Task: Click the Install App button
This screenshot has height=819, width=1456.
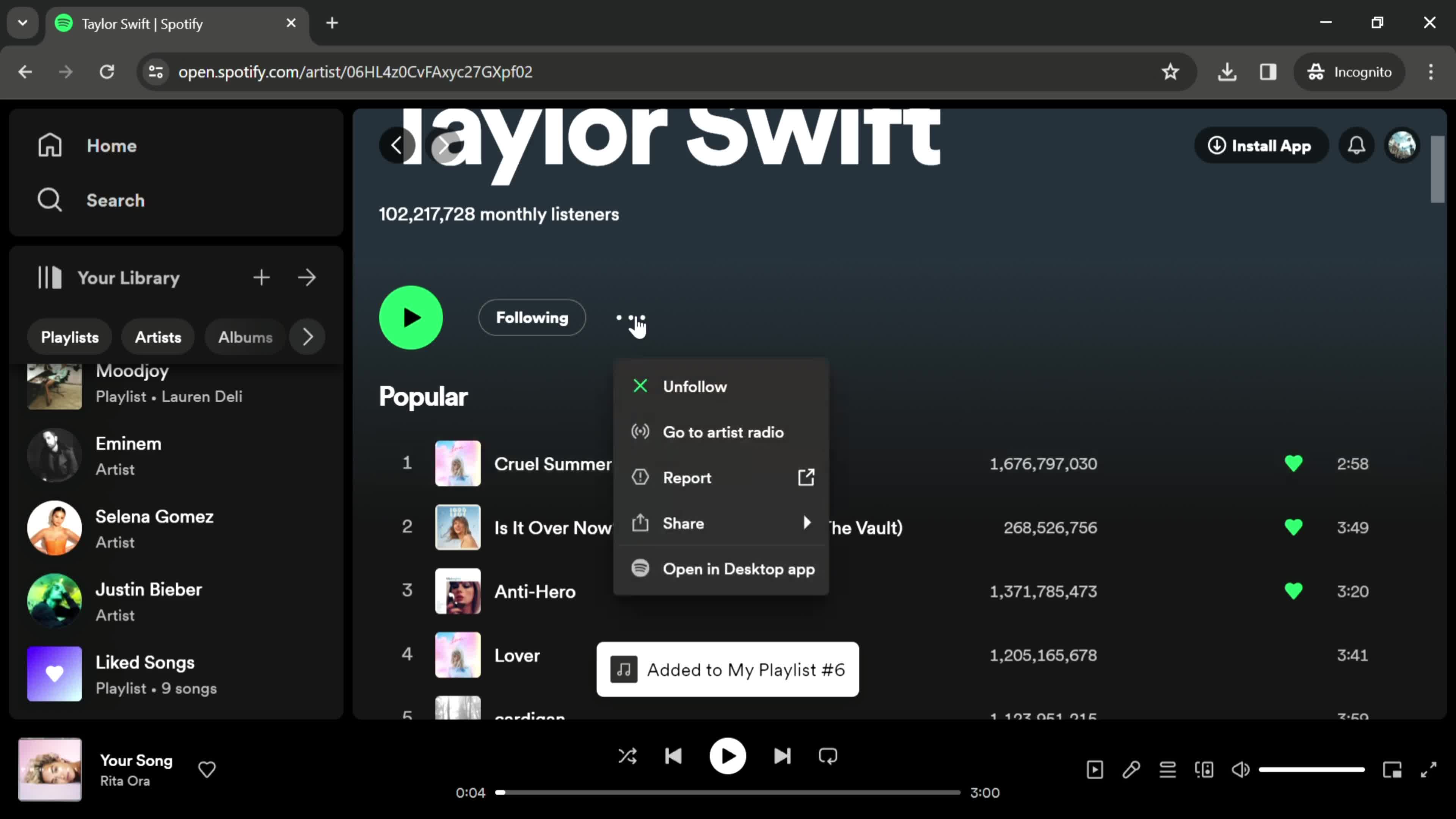Action: [x=1260, y=146]
